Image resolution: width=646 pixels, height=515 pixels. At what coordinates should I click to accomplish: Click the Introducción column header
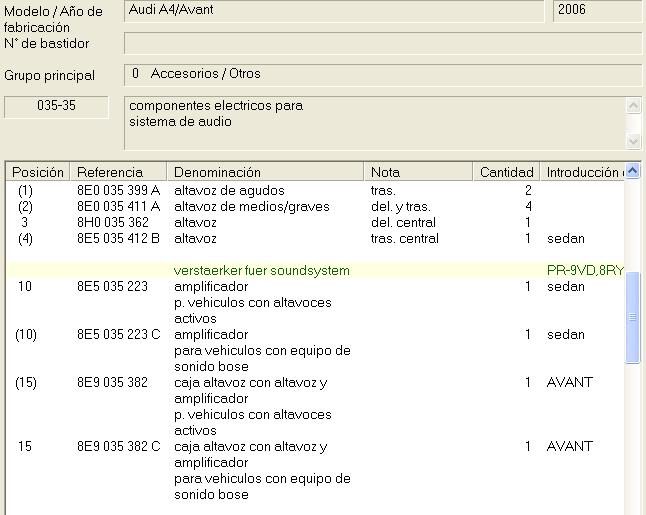[x=582, y=172]
